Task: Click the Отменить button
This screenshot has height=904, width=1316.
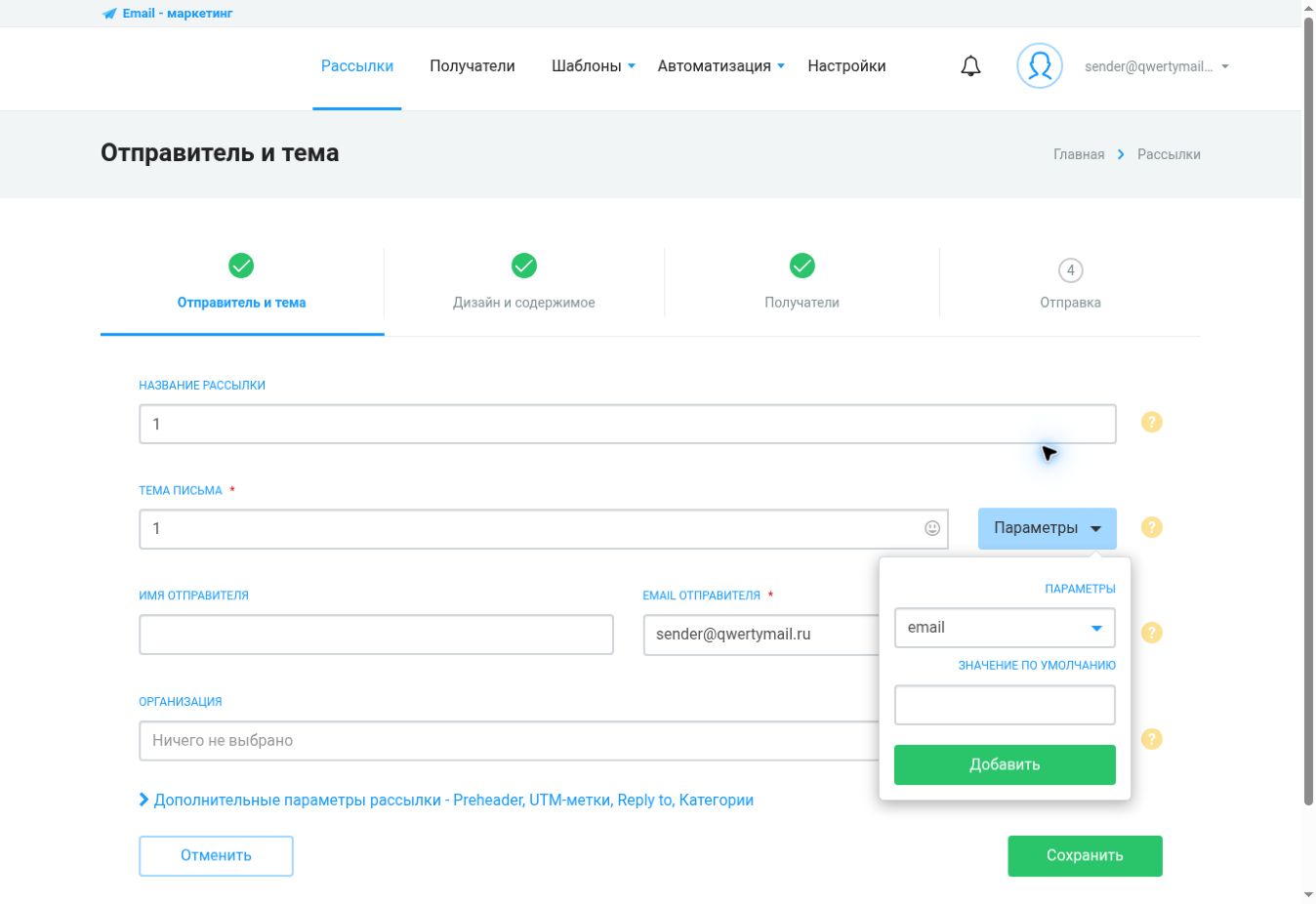Action: [216, 856]
